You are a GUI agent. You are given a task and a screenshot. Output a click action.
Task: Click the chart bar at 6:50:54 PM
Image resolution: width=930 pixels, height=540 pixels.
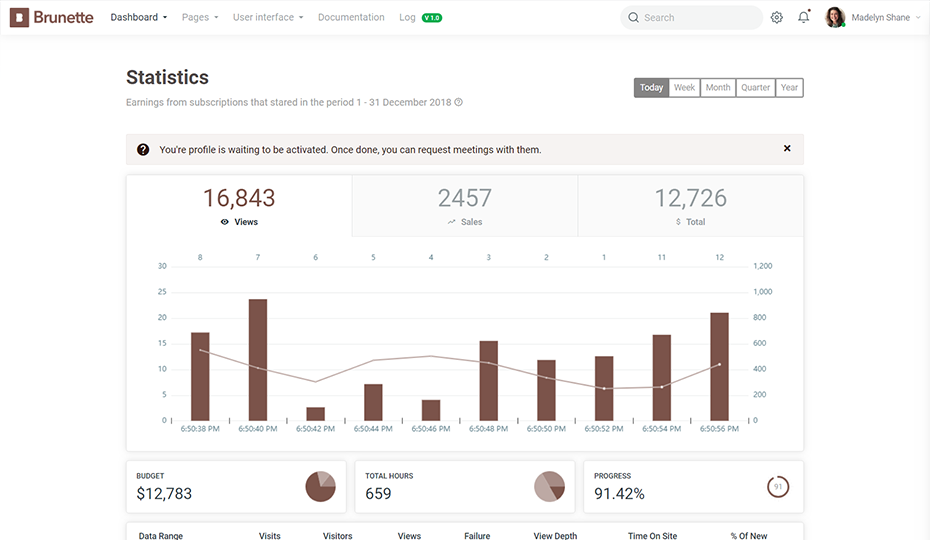(x=662, y=377)
